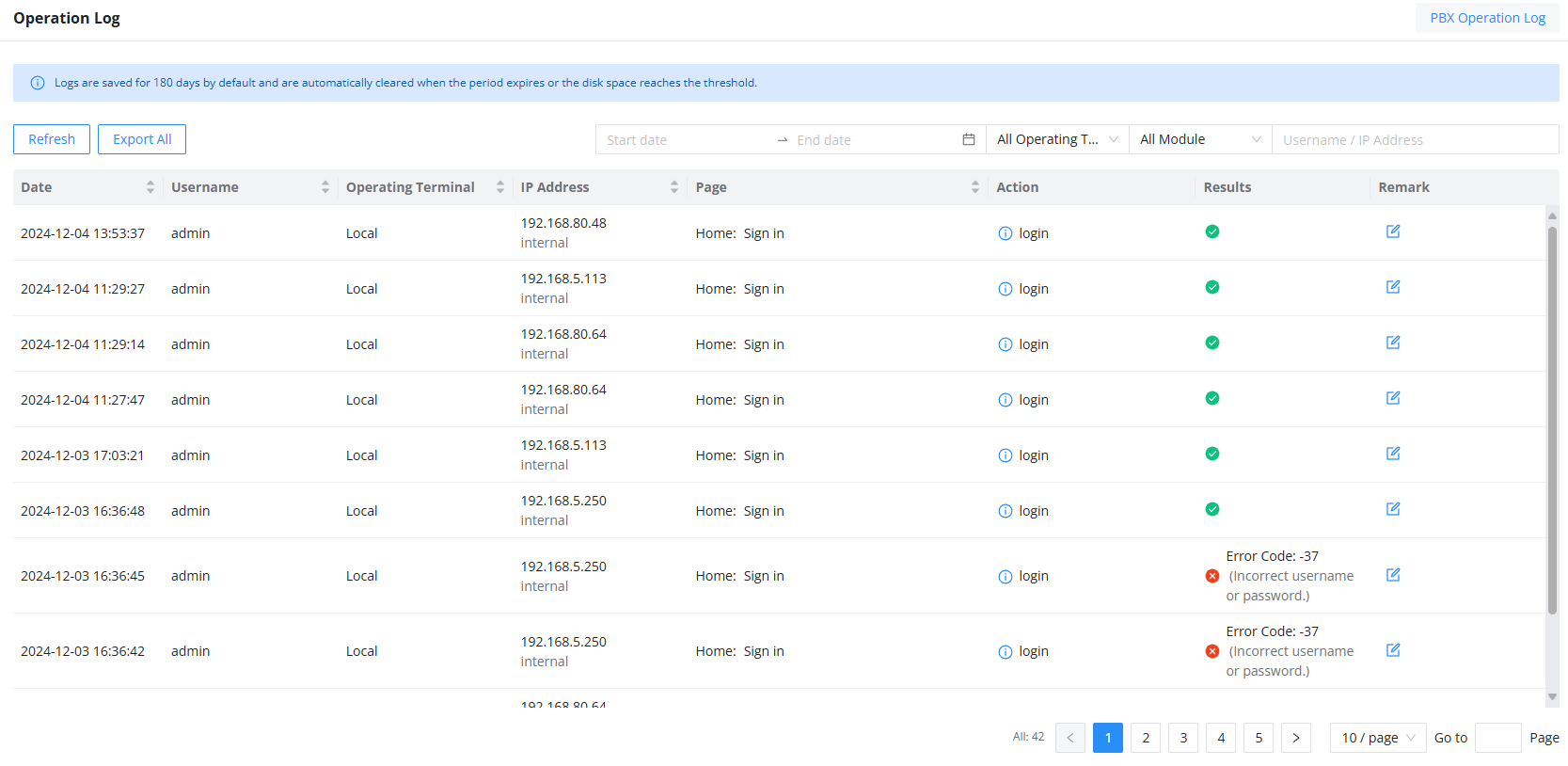Click the Export All button

pos(142,139)
